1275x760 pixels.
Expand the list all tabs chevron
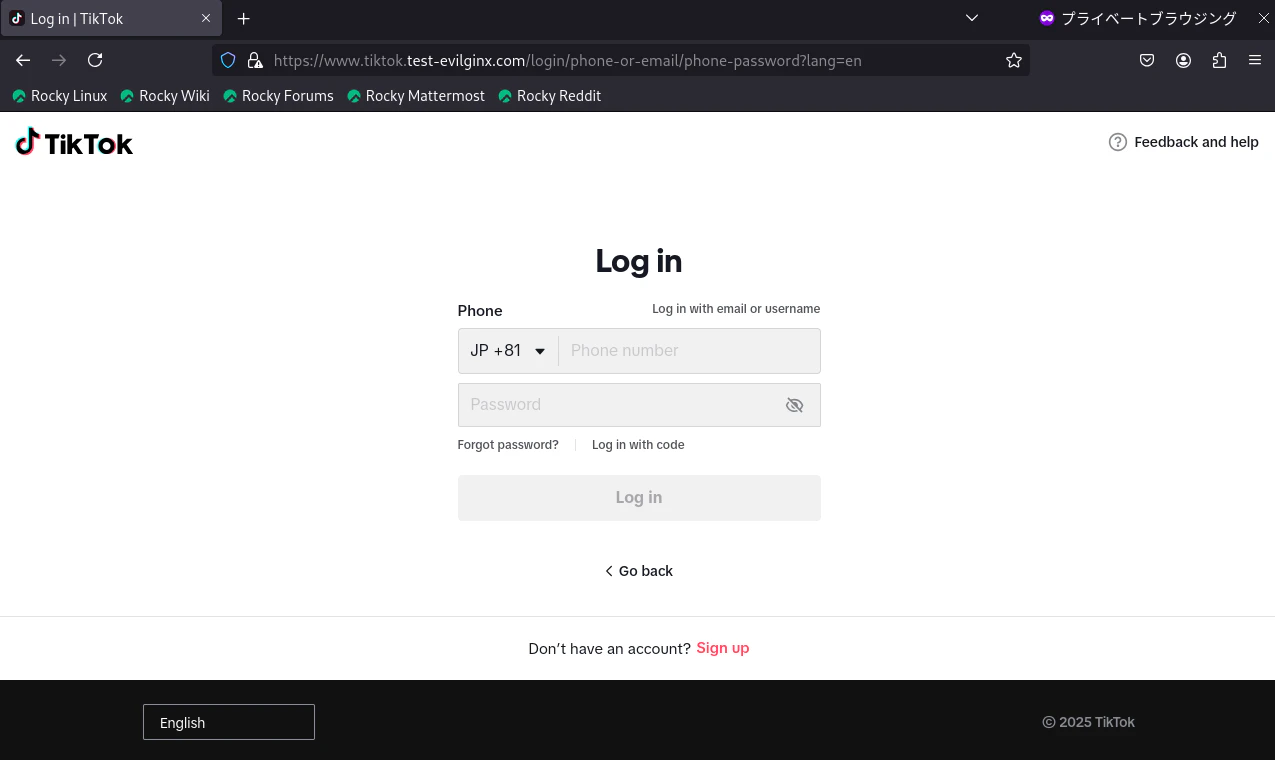[972, 18]
